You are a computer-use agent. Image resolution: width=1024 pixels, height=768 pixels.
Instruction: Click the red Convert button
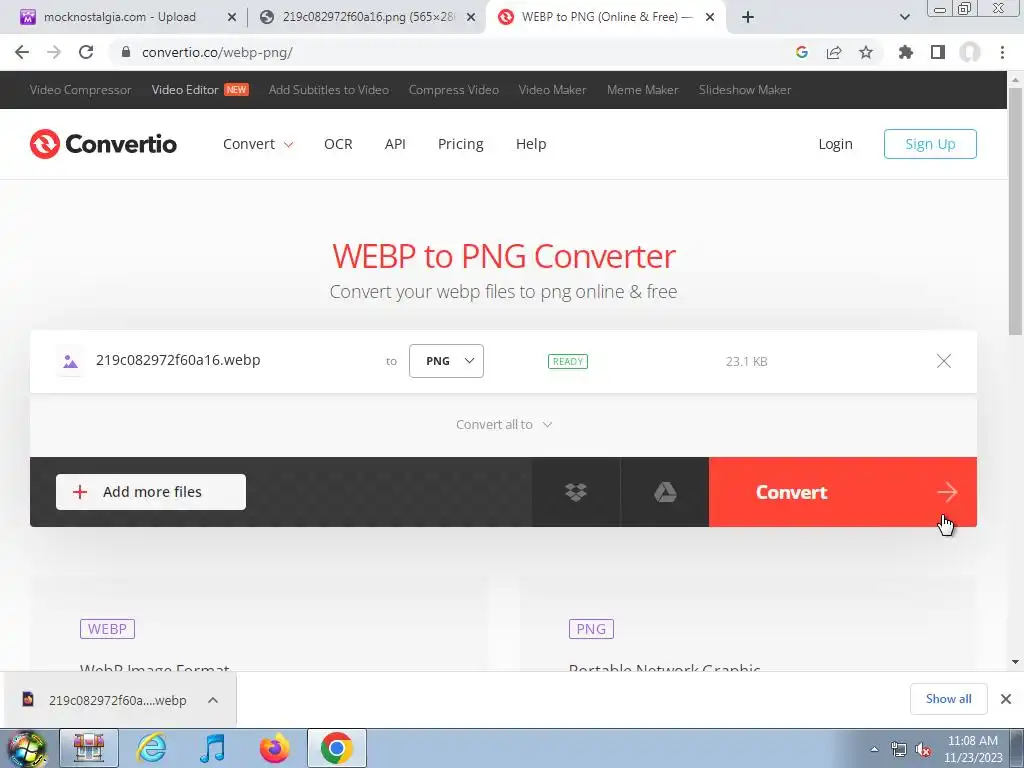[842, 492]
